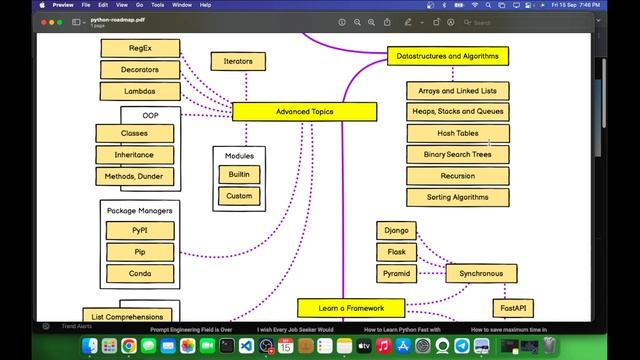Open Music from the Dock

383,346
